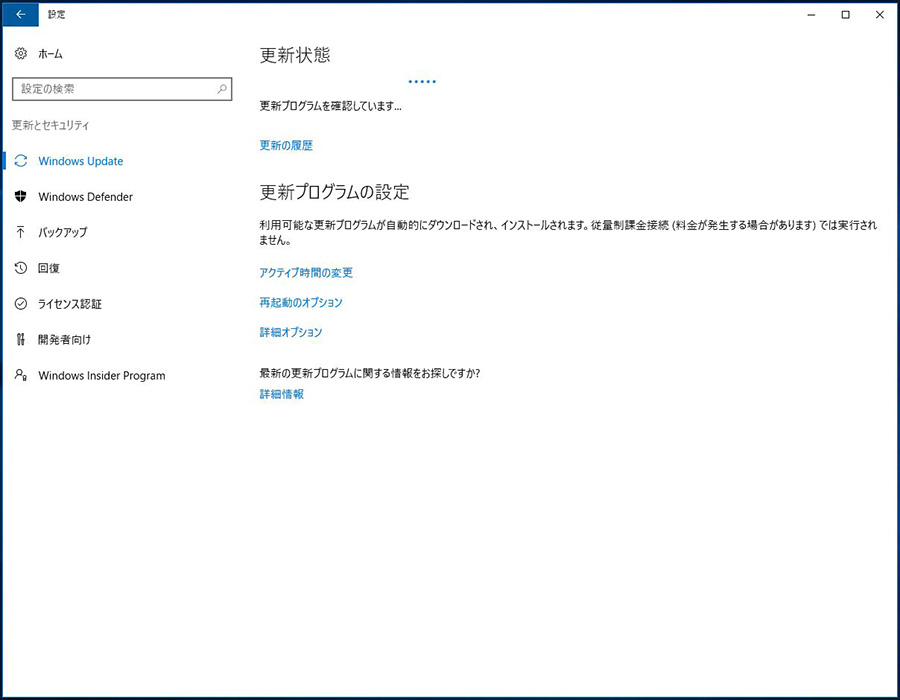Click the Home gear icon
This screenshot has height=700, width=900.
pyautogui.click(x=21, y=53)
